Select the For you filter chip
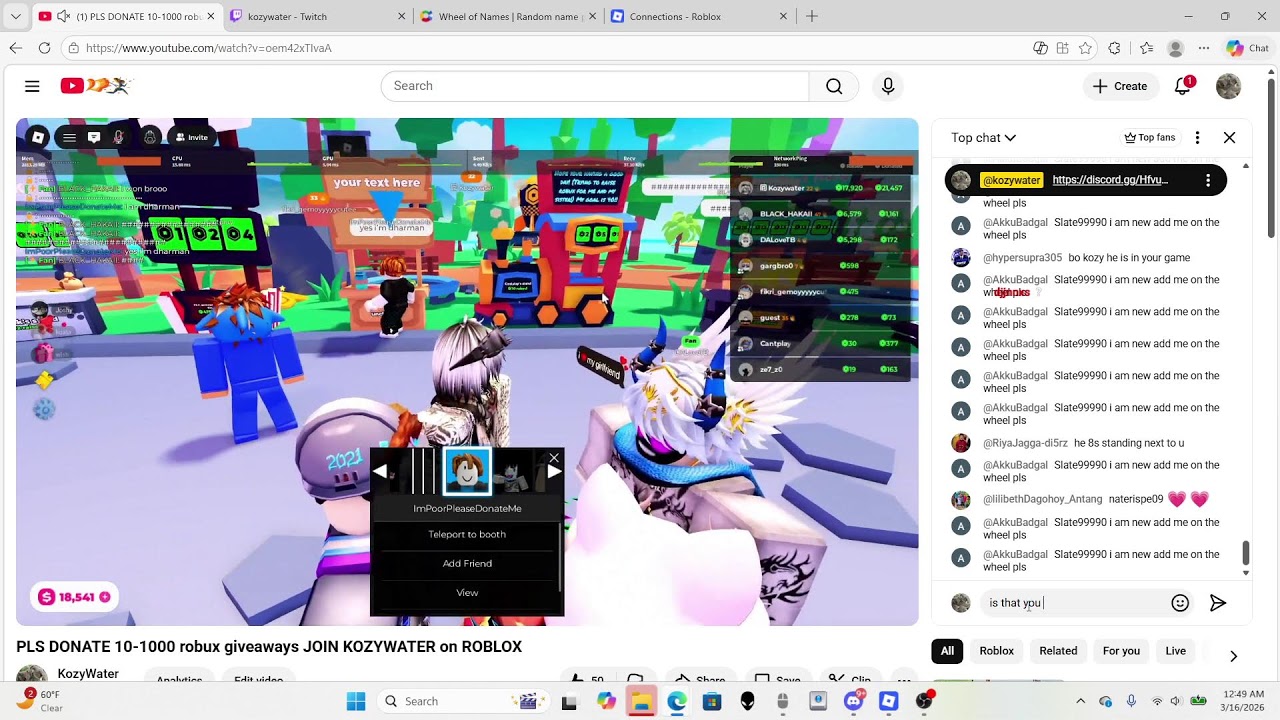The image size is (1280, 720). point(1121,651)
